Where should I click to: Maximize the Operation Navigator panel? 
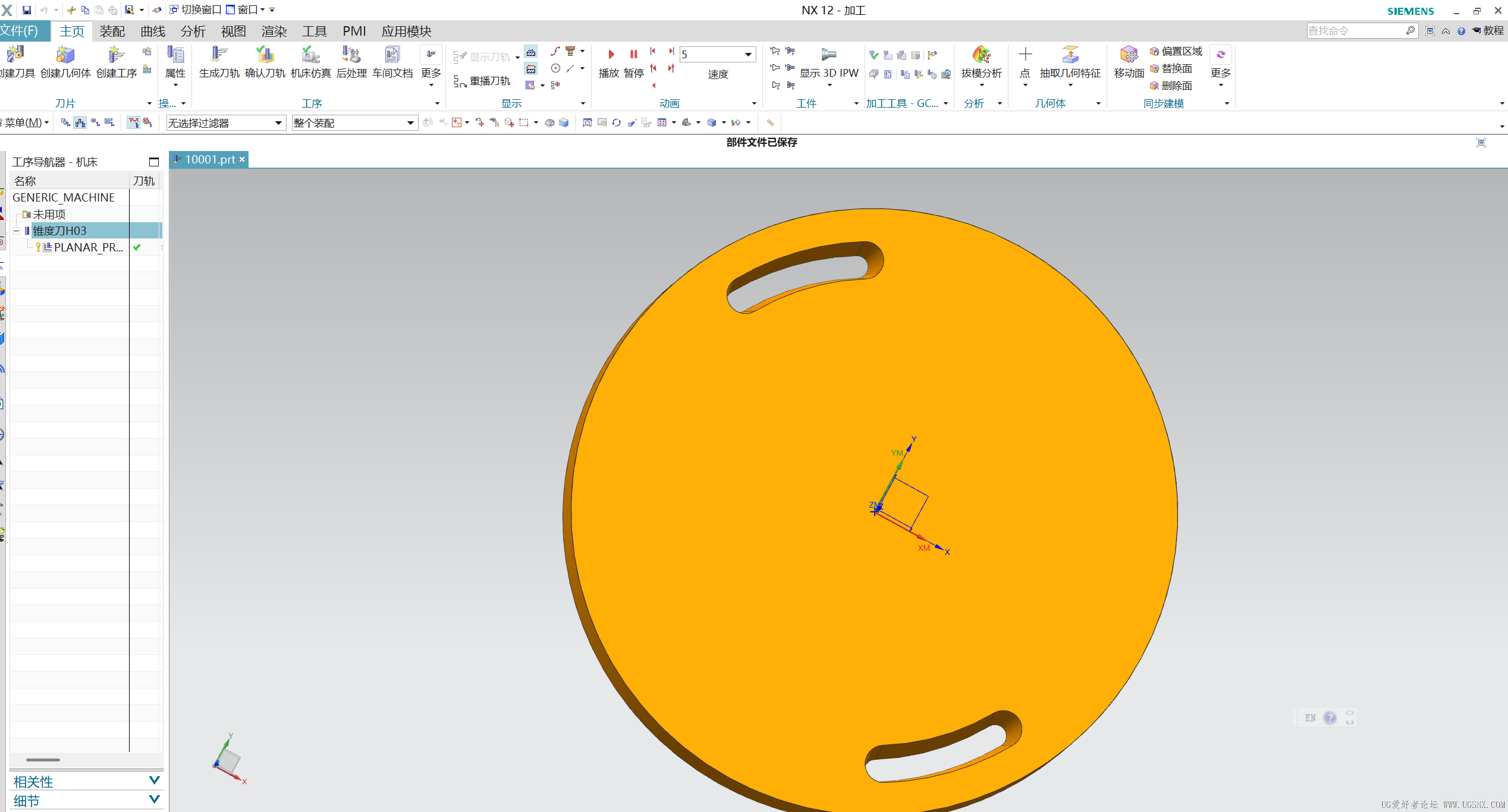click(154, 162)
